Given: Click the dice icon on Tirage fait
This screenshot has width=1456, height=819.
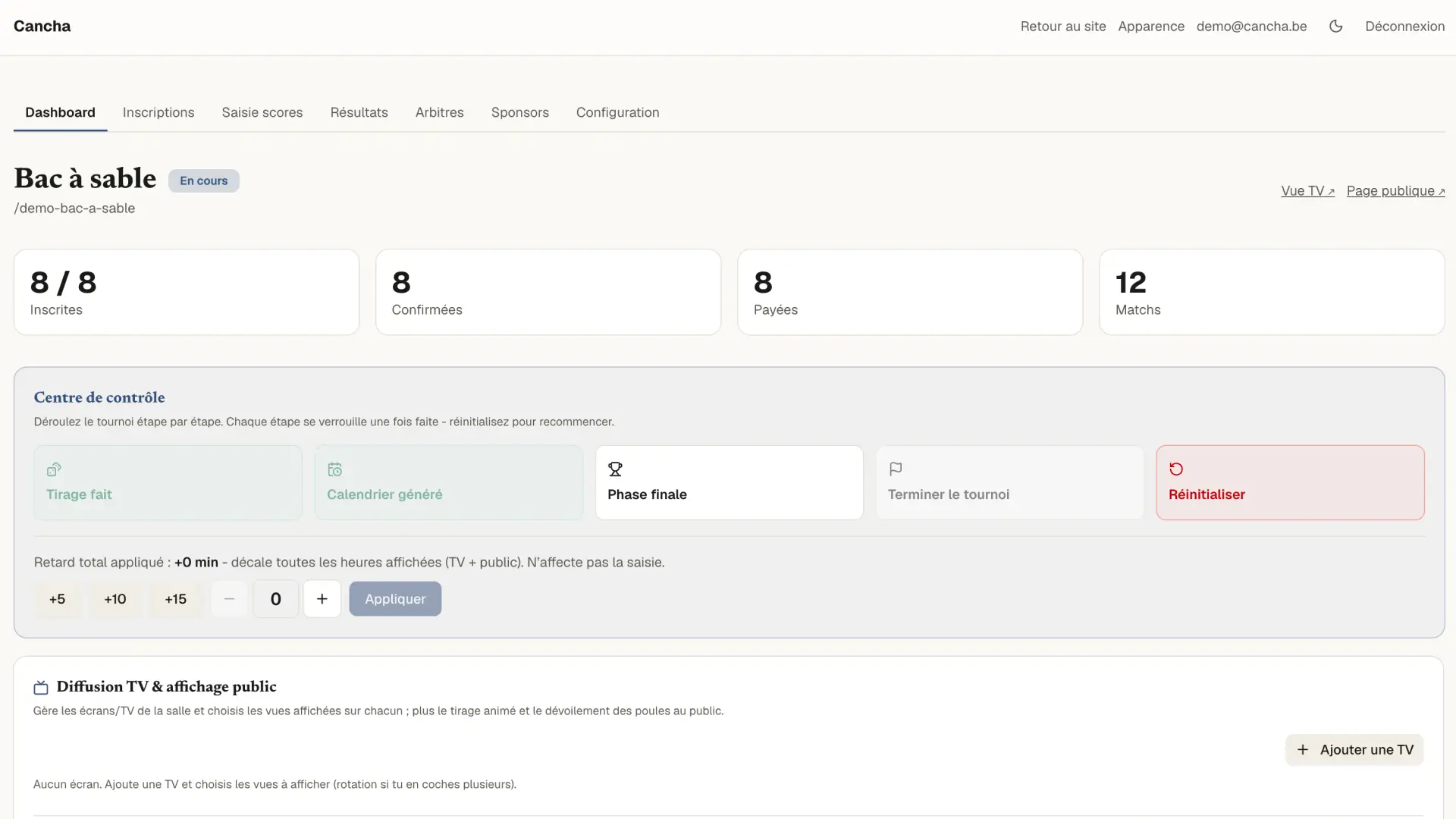Looking at the screenshot, I should pos(54,469).
